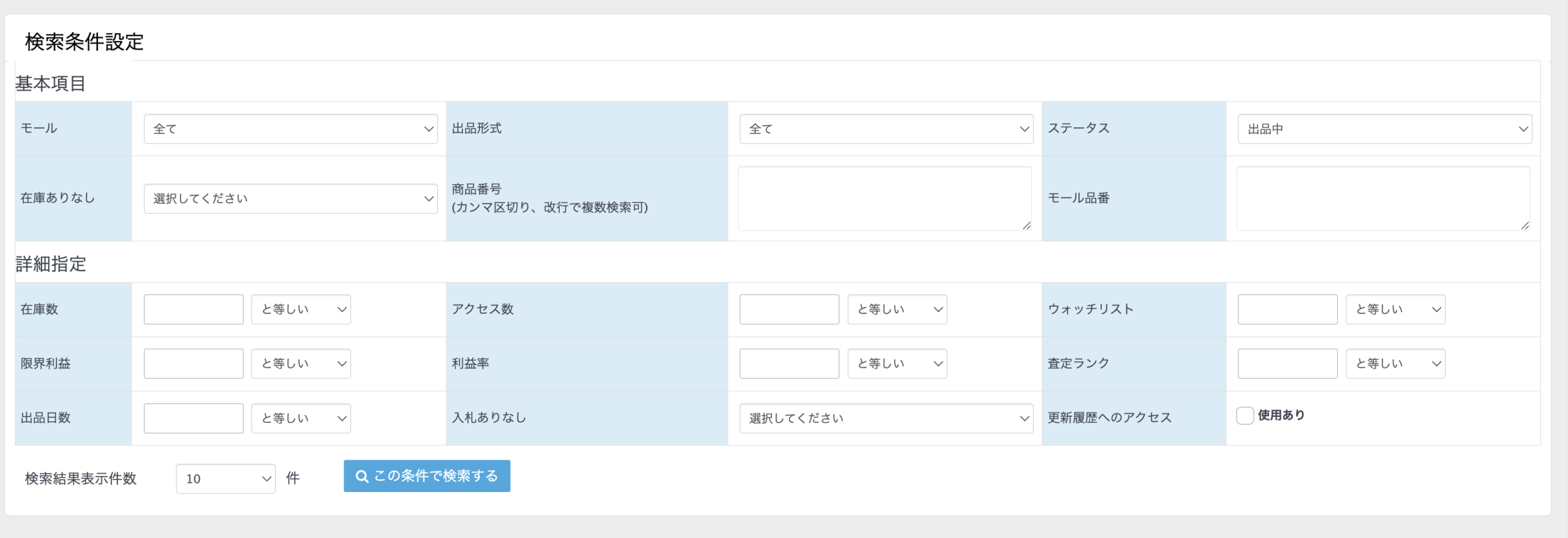Viewport: 1568px width, 538px height.
Task: Click the 基本項目 section title
Action: 50,83
